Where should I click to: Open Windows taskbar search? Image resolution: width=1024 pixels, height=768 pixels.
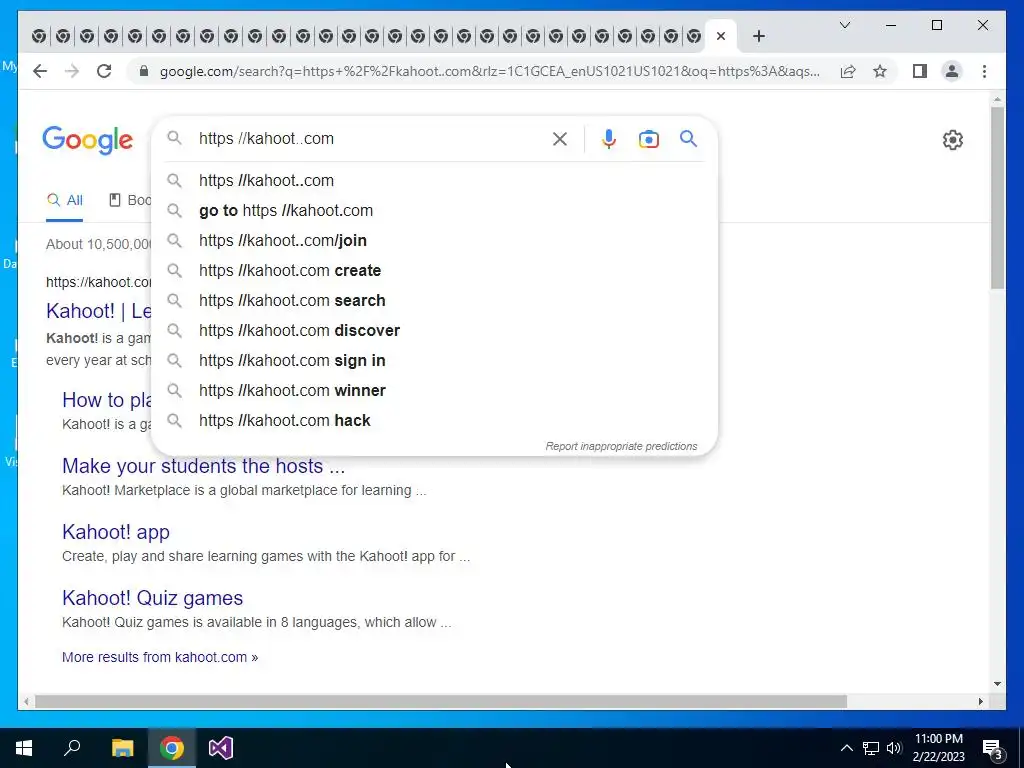point(72,748)
